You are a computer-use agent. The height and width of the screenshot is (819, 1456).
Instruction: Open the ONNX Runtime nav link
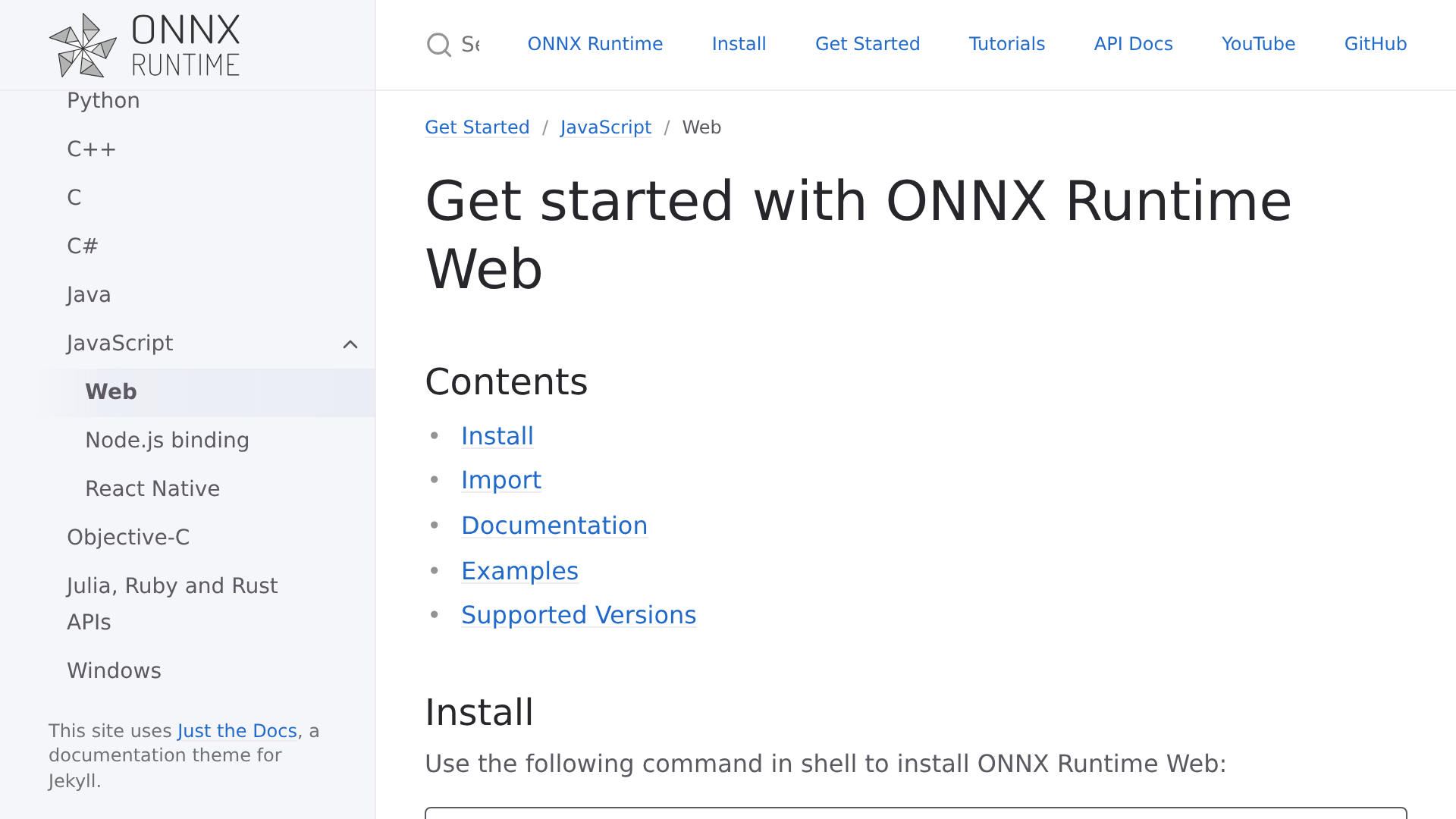coord(595,44)
